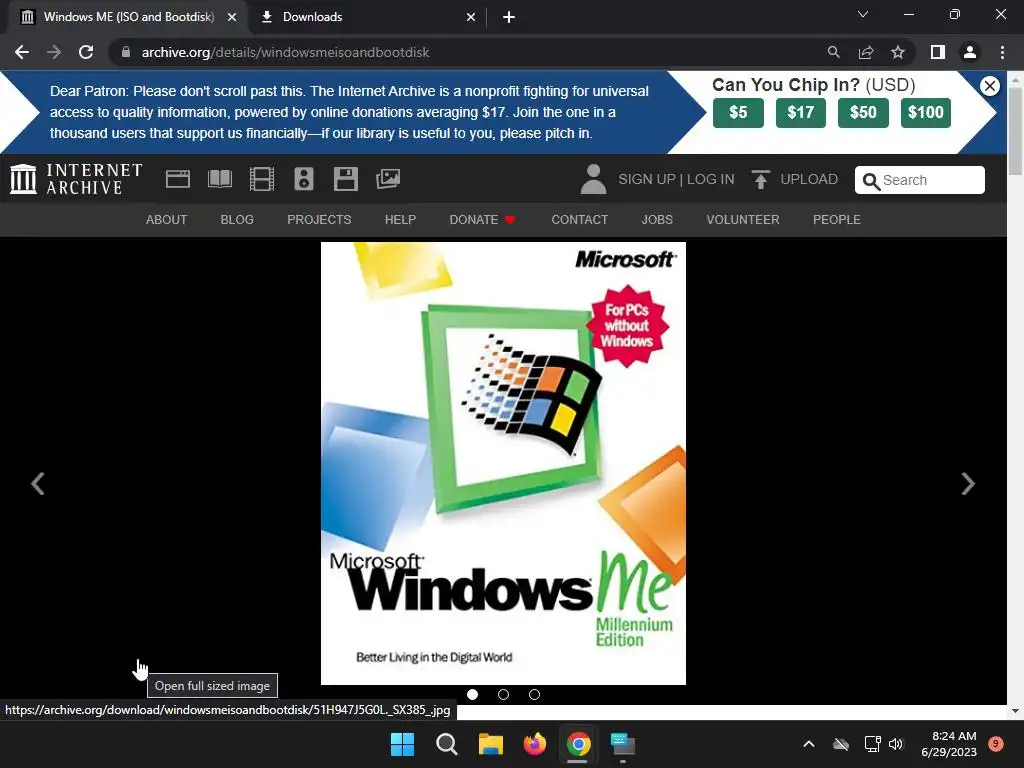This screenshot has width=1024, height=768.
Task: Open the Internet Archive home logo
Action: [x=76, y=179]
